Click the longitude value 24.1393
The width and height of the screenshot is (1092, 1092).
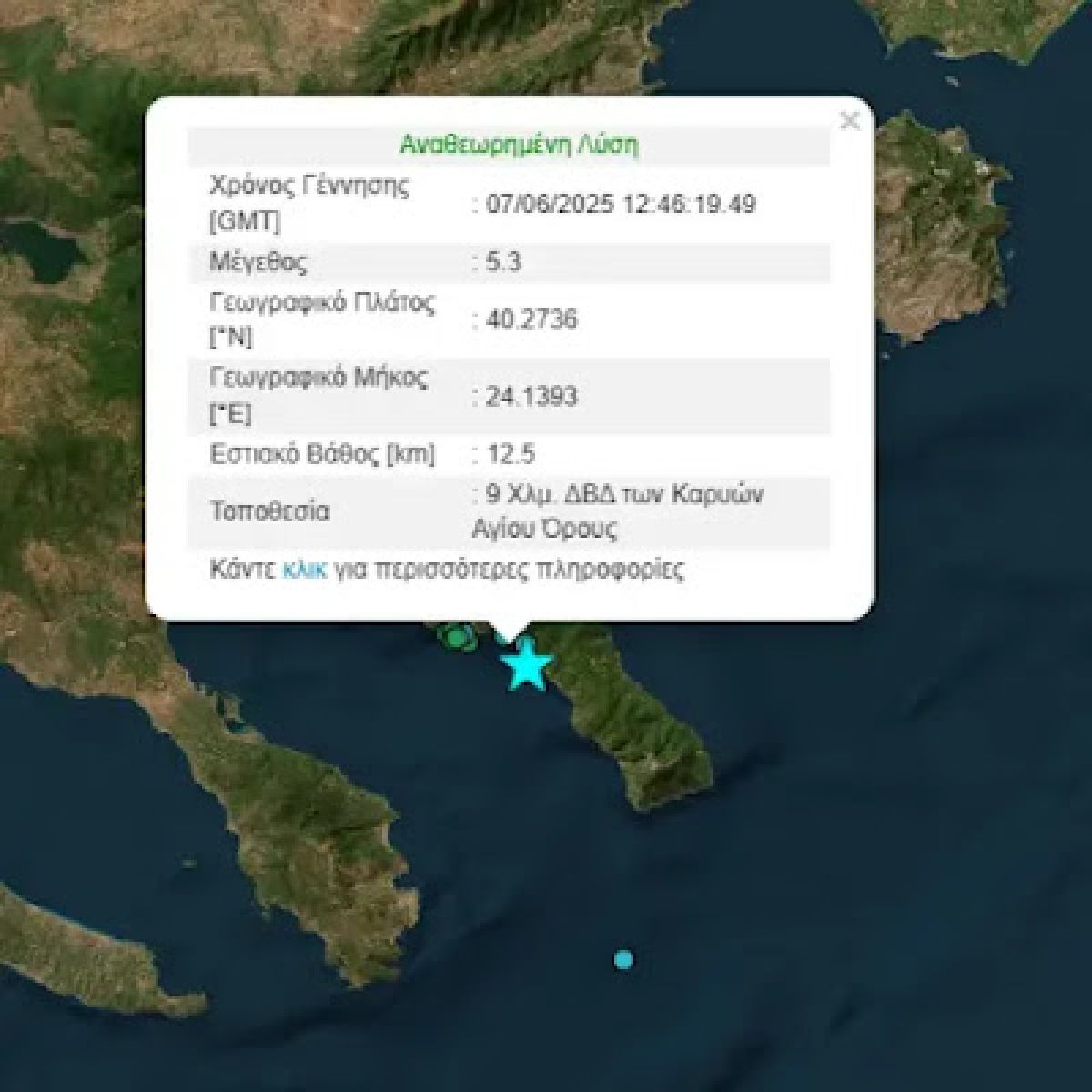pyautogui.click(x=532, y=396)
